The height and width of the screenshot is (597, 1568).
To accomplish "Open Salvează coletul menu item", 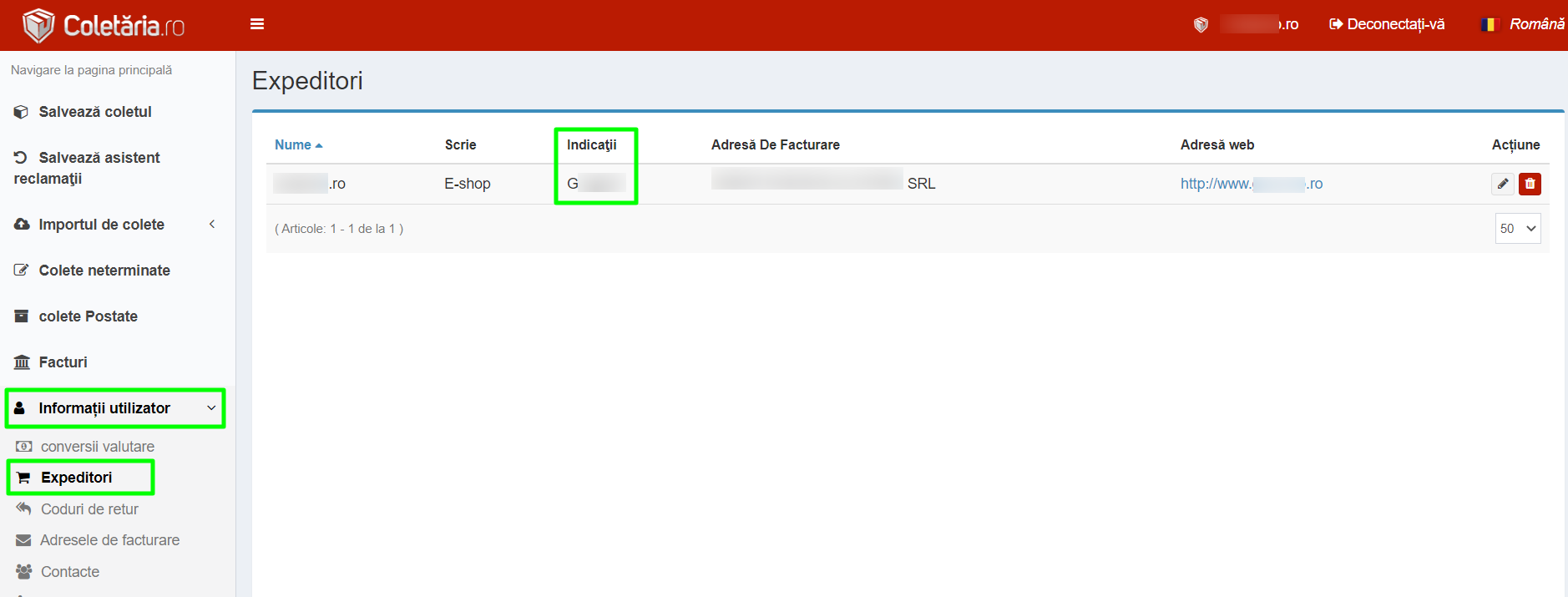I will point(94,112).
